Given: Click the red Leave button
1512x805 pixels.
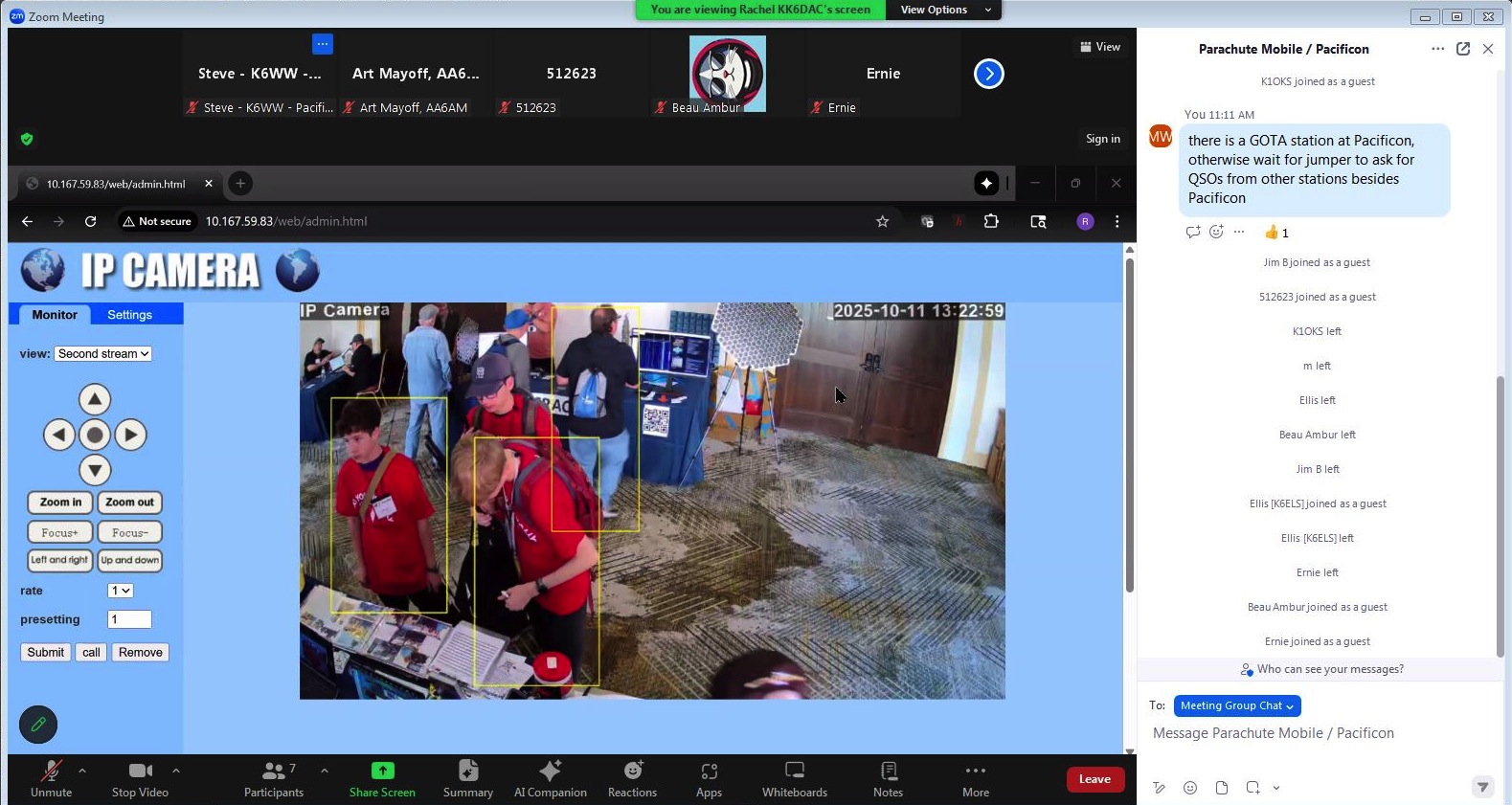Looking at the screenshot, I should 1095,779.
